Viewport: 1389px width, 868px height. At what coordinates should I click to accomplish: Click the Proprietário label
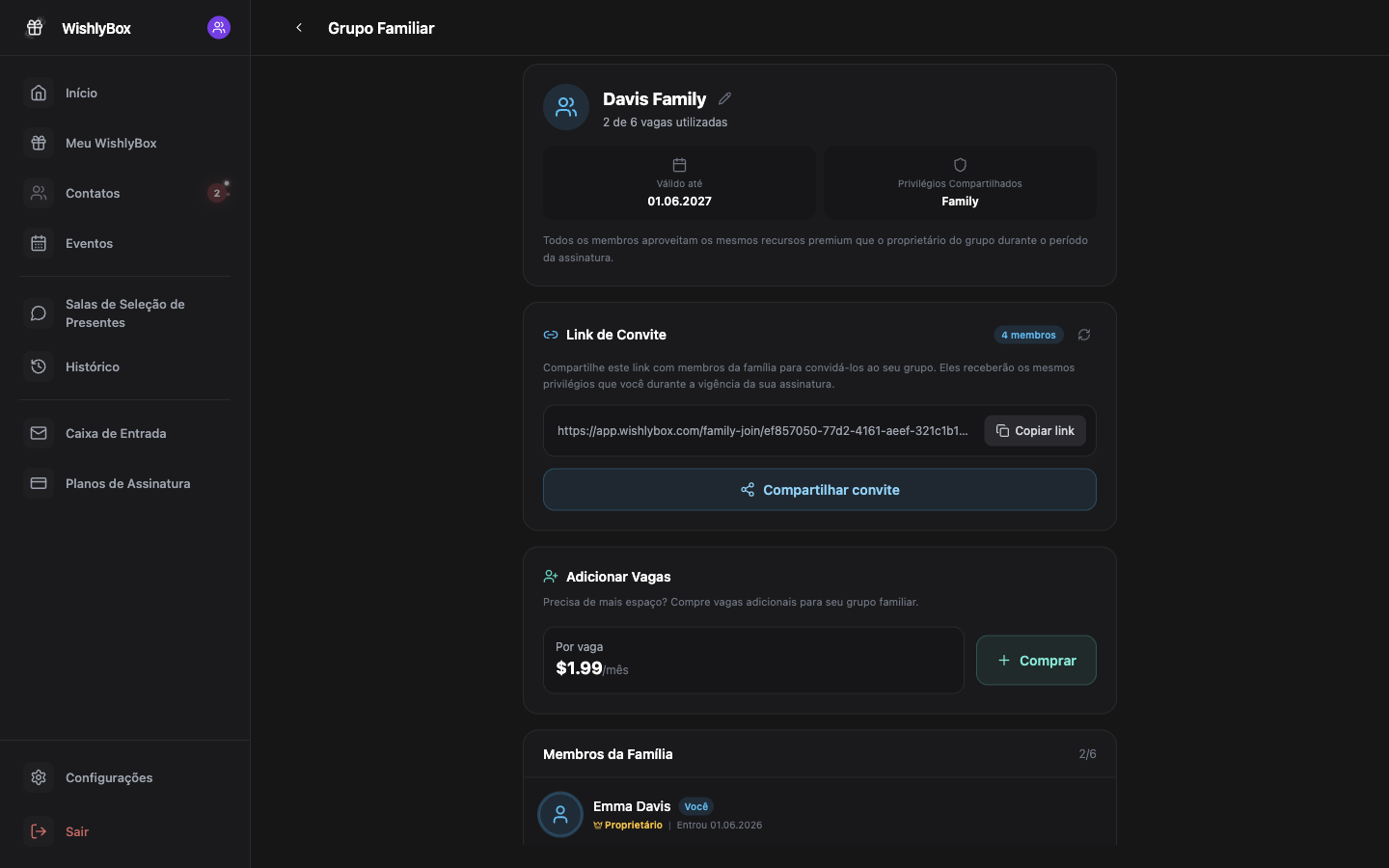pos(628,826)
